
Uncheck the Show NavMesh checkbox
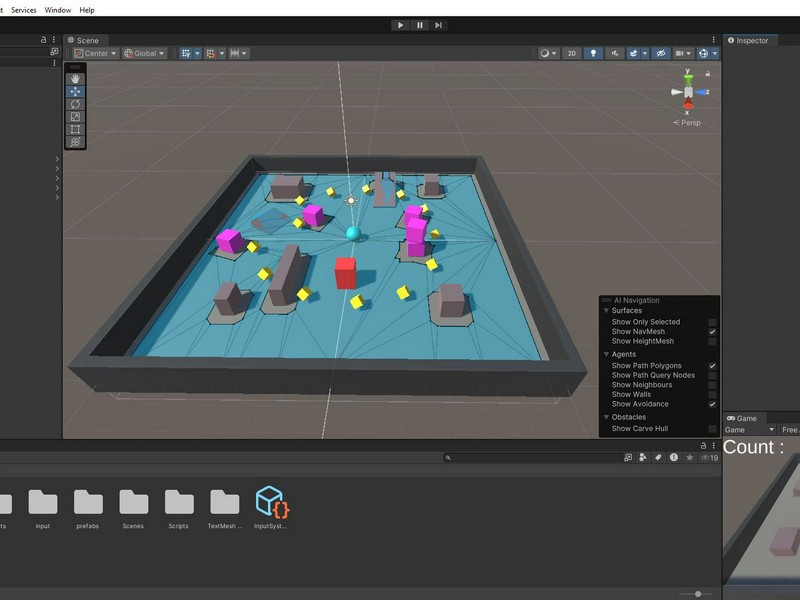pos(712,332)
